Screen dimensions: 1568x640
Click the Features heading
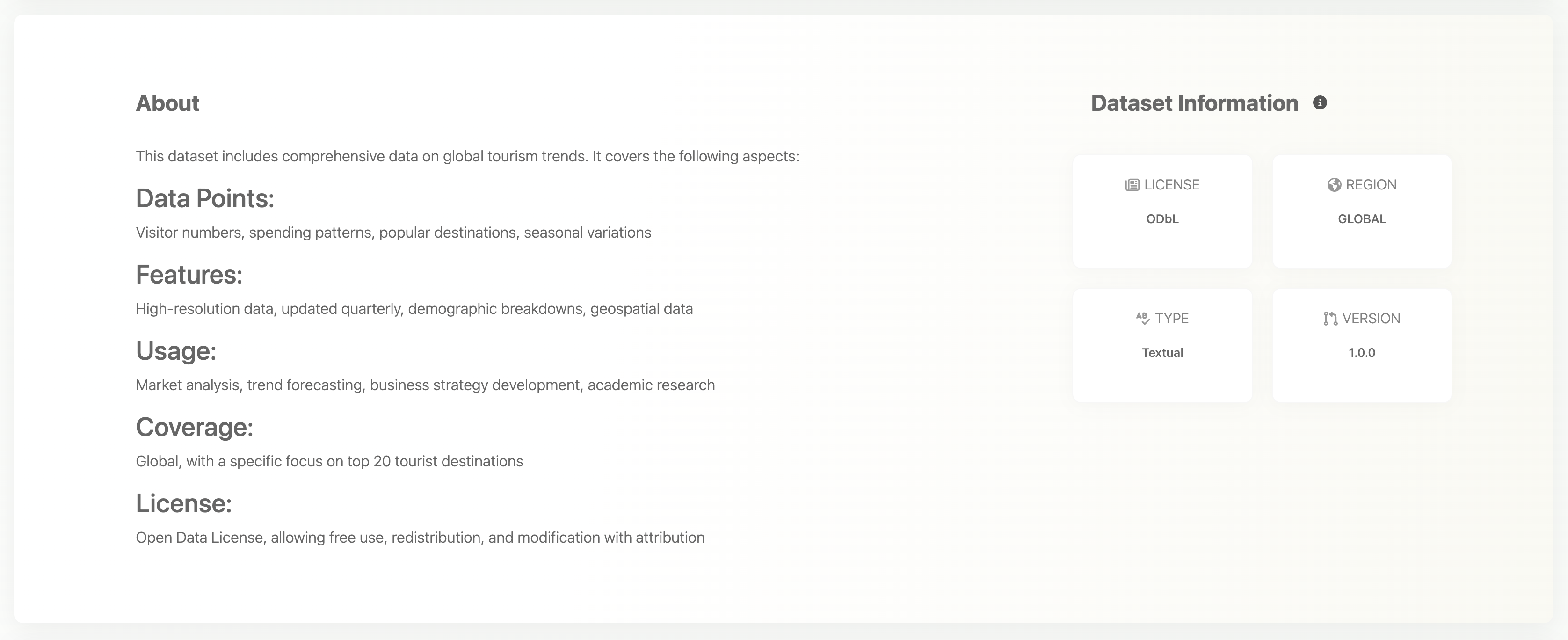(189, 275)
